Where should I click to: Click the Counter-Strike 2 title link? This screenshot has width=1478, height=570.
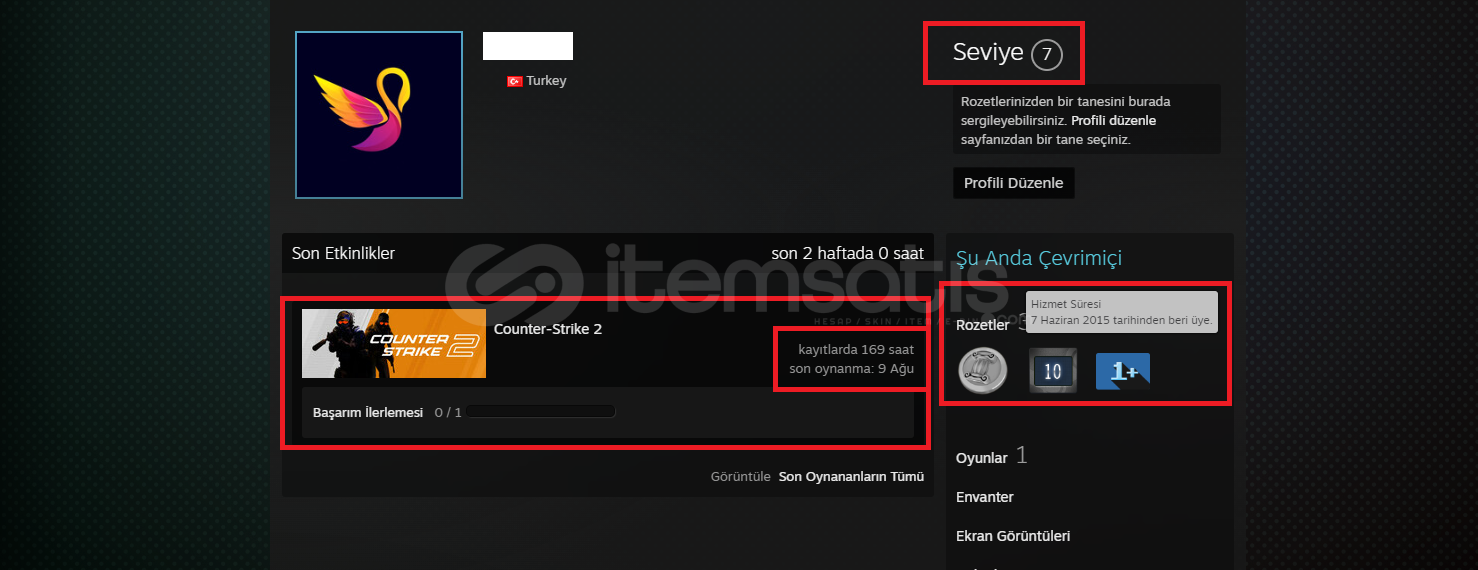point(548,329)
